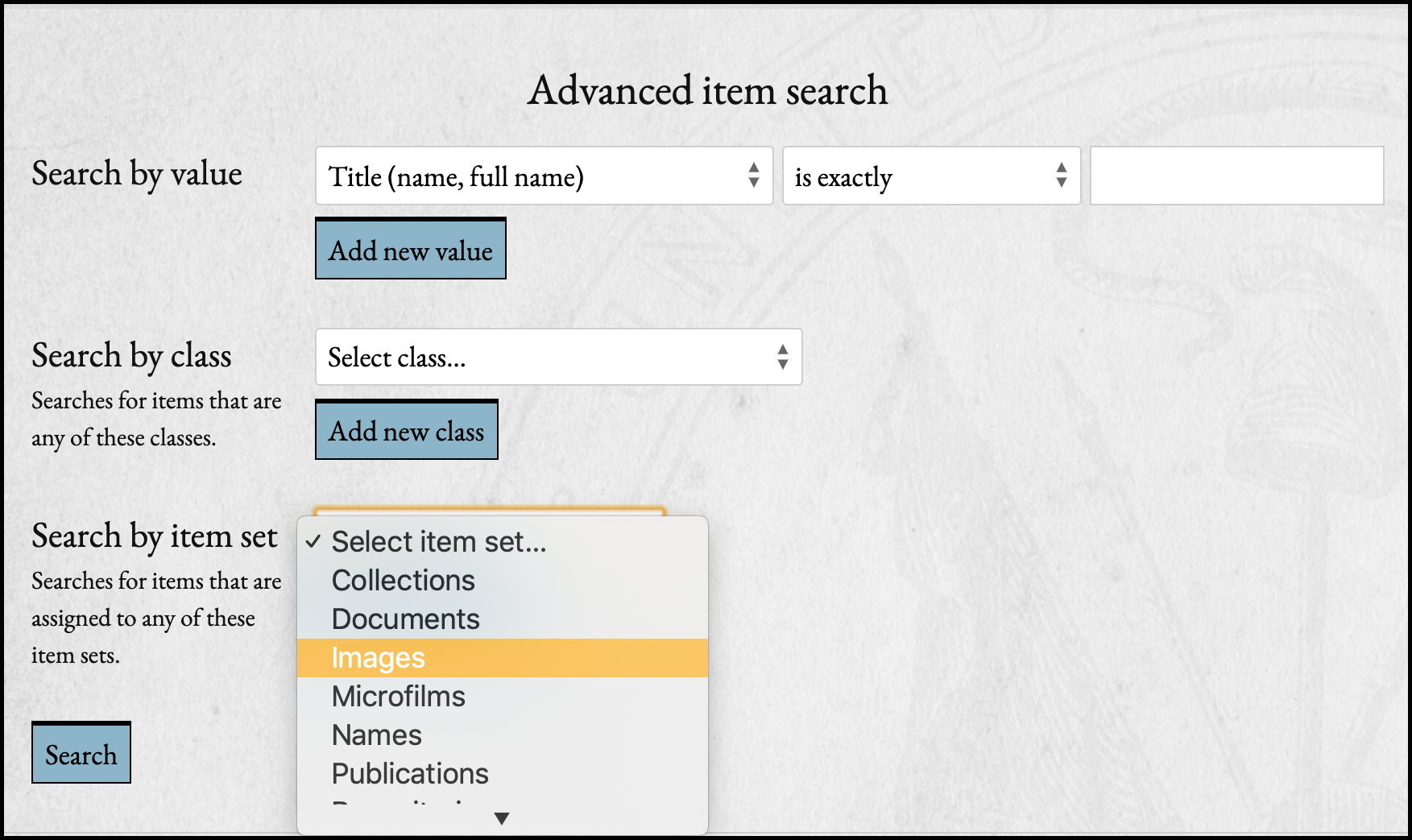The height and width of the screenshot is (840, 1412).
Task: Click the stepper arrows on the class selector
Action: 782,358
